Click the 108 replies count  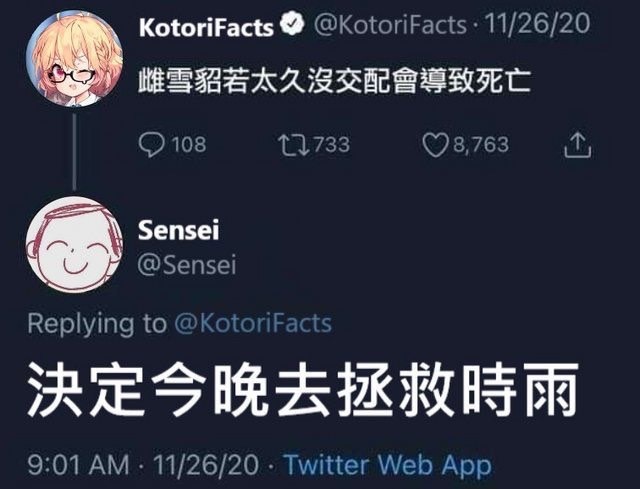click(189, 144)
